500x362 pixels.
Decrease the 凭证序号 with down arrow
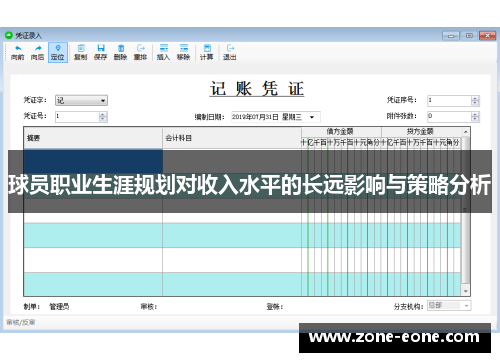coord(475,103)
